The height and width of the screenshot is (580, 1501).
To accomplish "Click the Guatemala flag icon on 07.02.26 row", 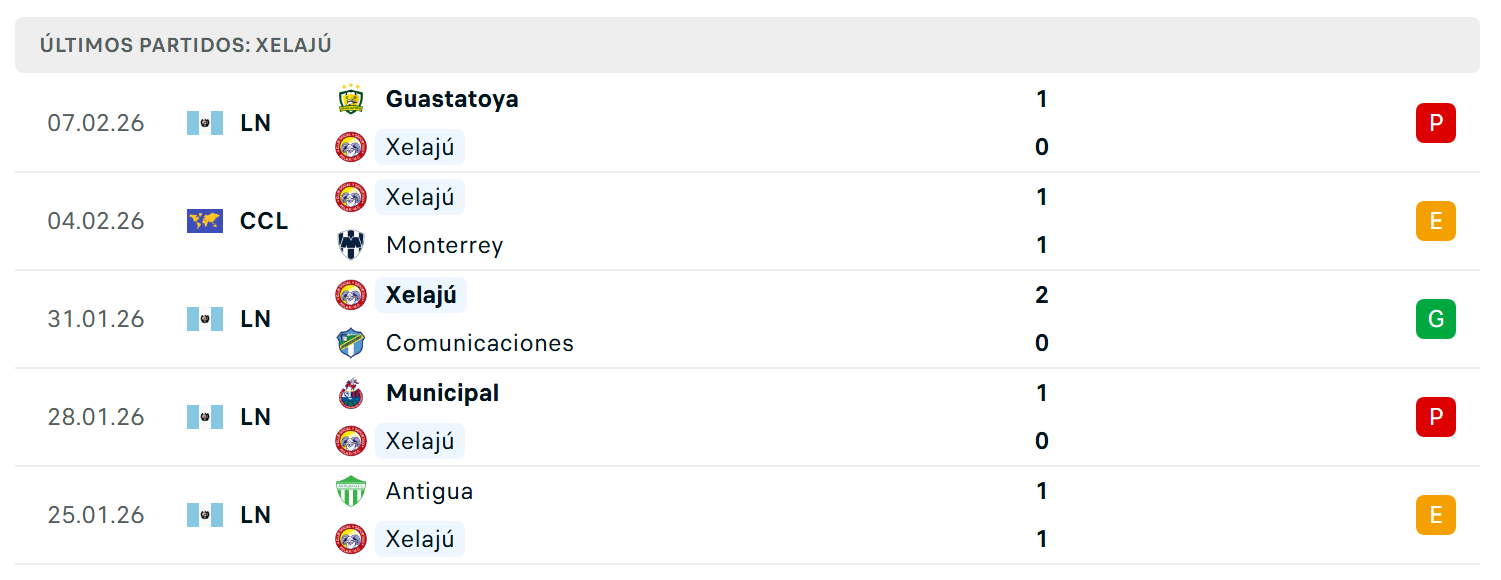I will click(x=205, y=123).
